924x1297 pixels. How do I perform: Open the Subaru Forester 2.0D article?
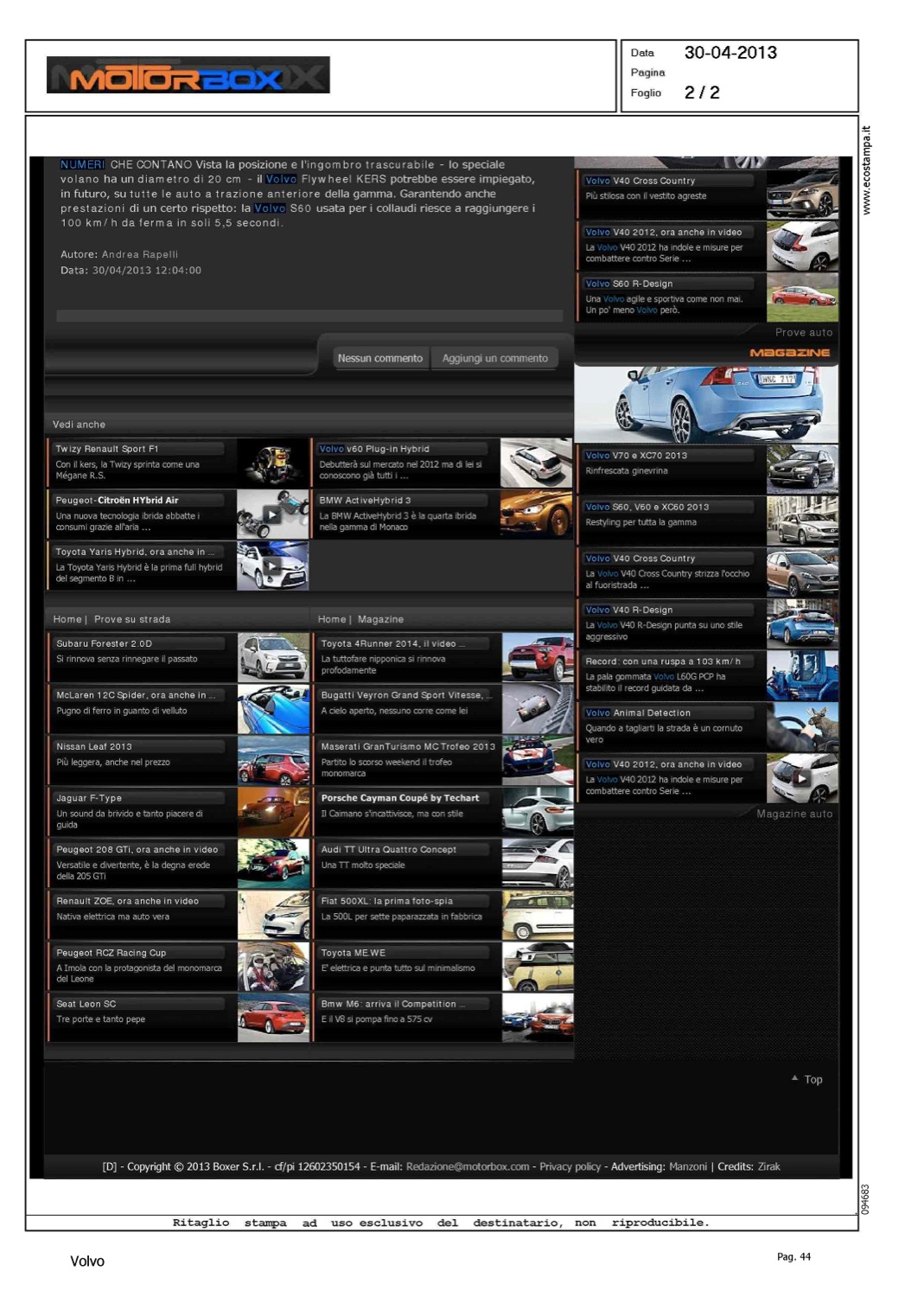[104, 643]
